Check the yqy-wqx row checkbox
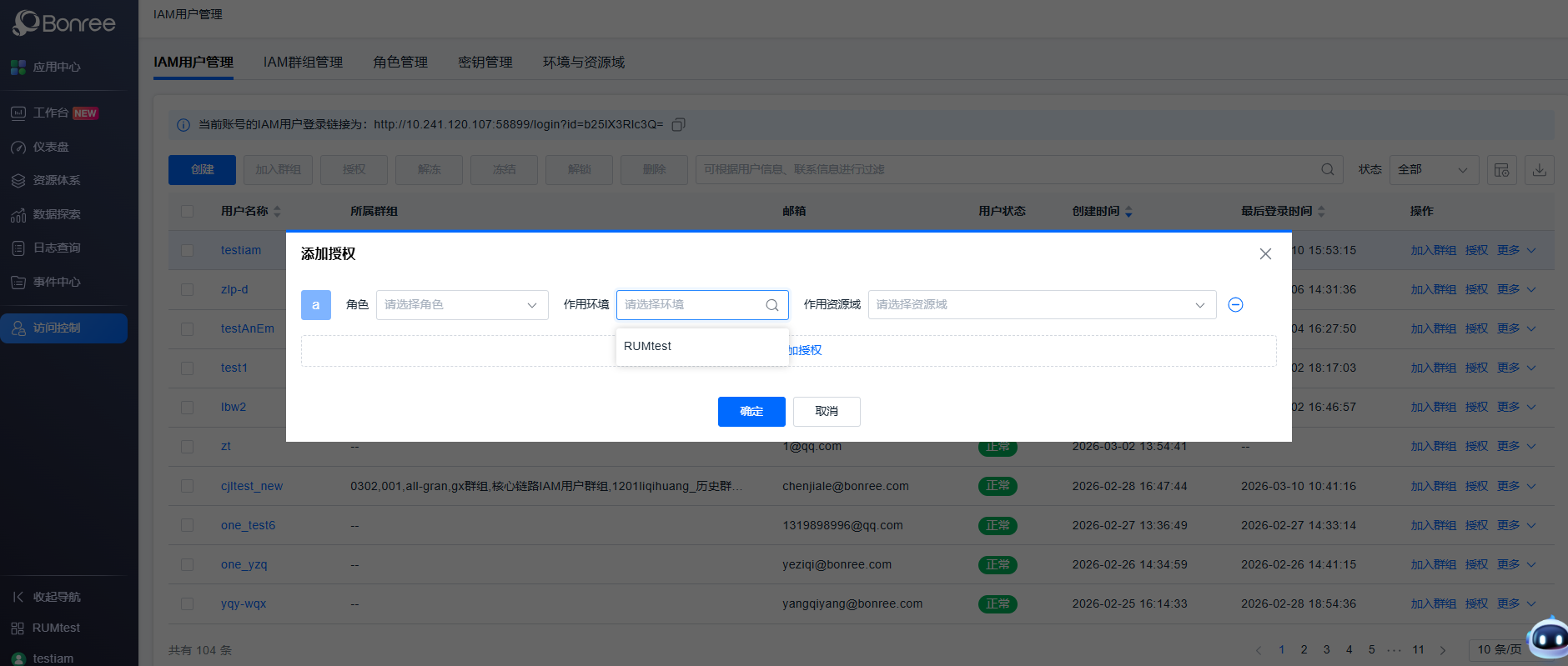 (x=187, y=603)
